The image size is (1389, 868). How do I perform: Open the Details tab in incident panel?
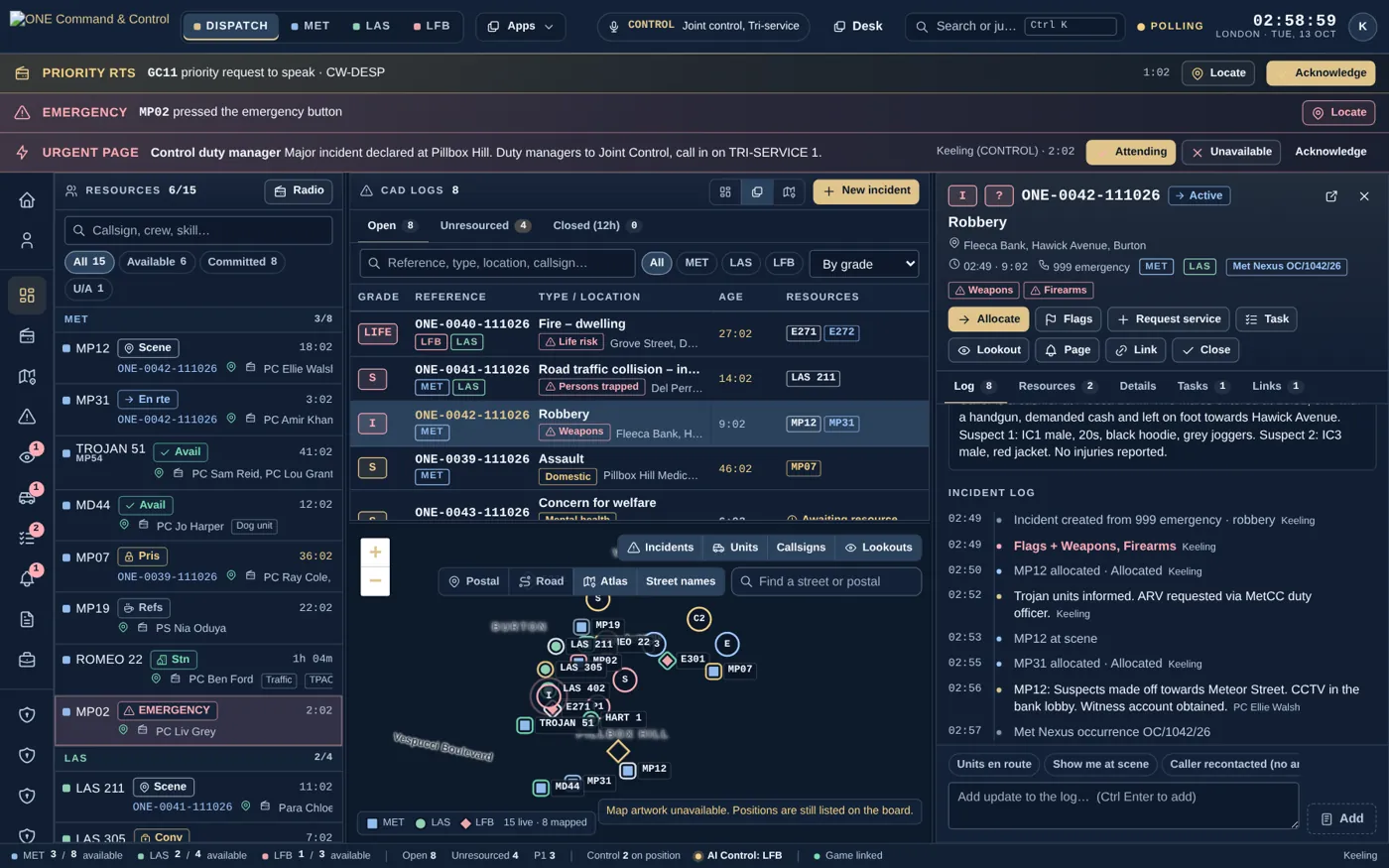[1137, 387]
